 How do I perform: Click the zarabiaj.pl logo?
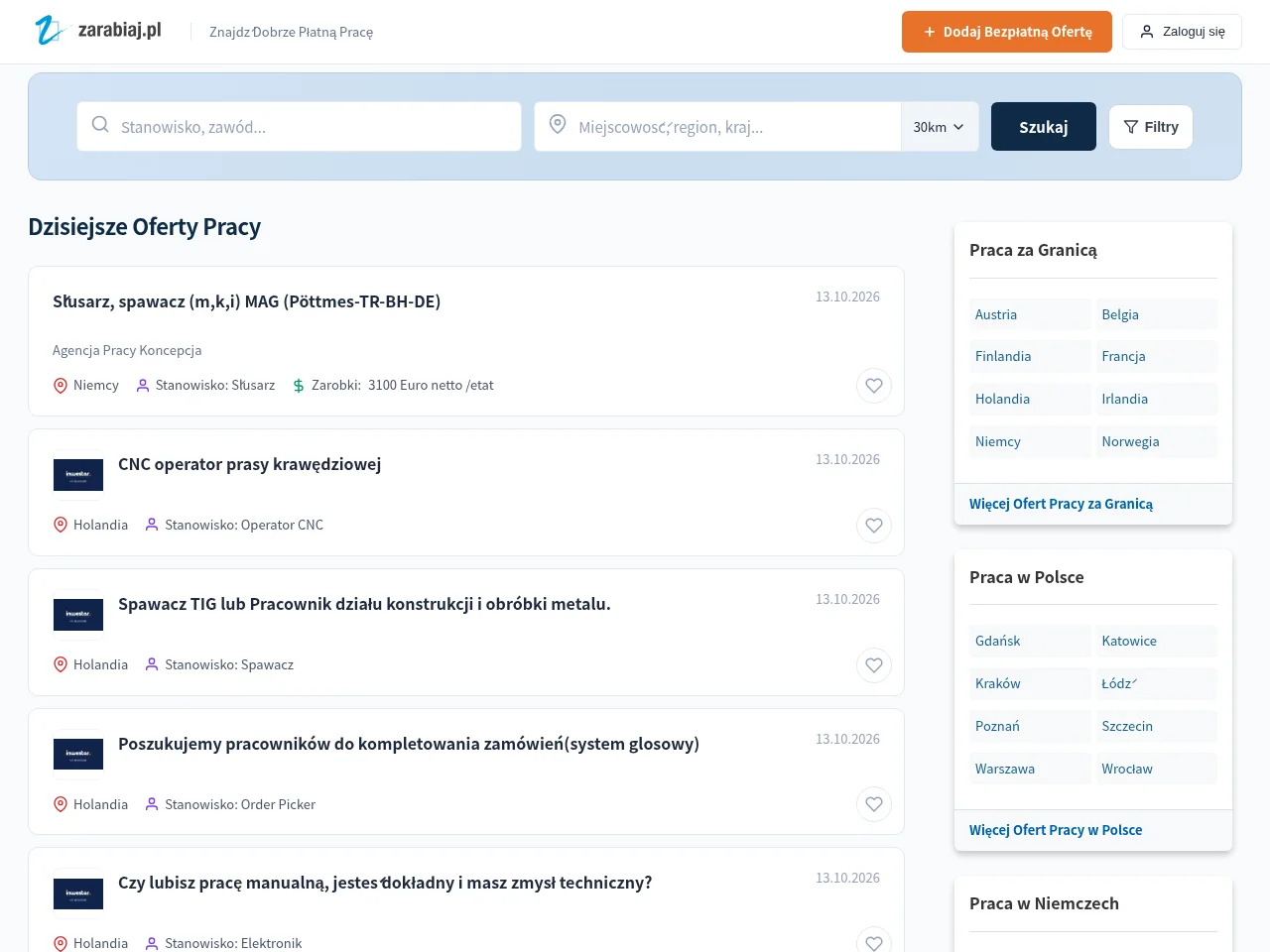[98, 31]
